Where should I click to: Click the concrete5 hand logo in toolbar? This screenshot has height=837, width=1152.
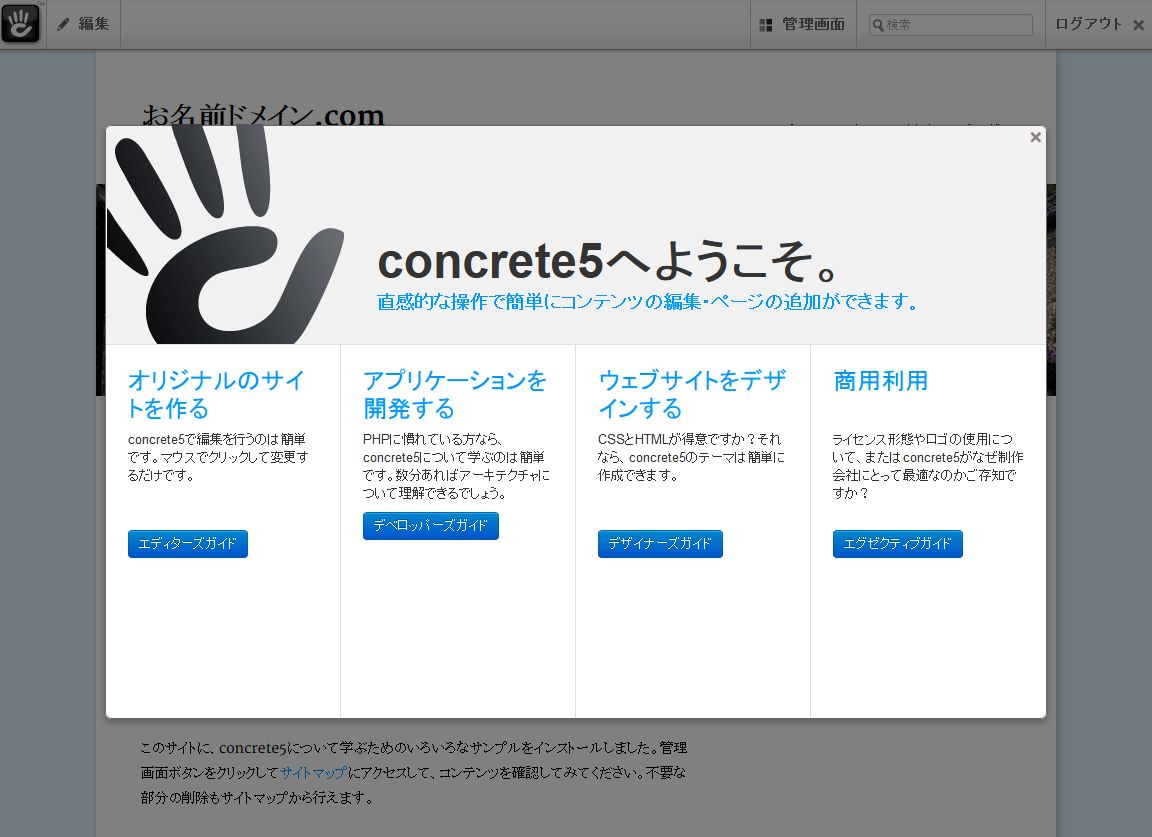point(21,24)
